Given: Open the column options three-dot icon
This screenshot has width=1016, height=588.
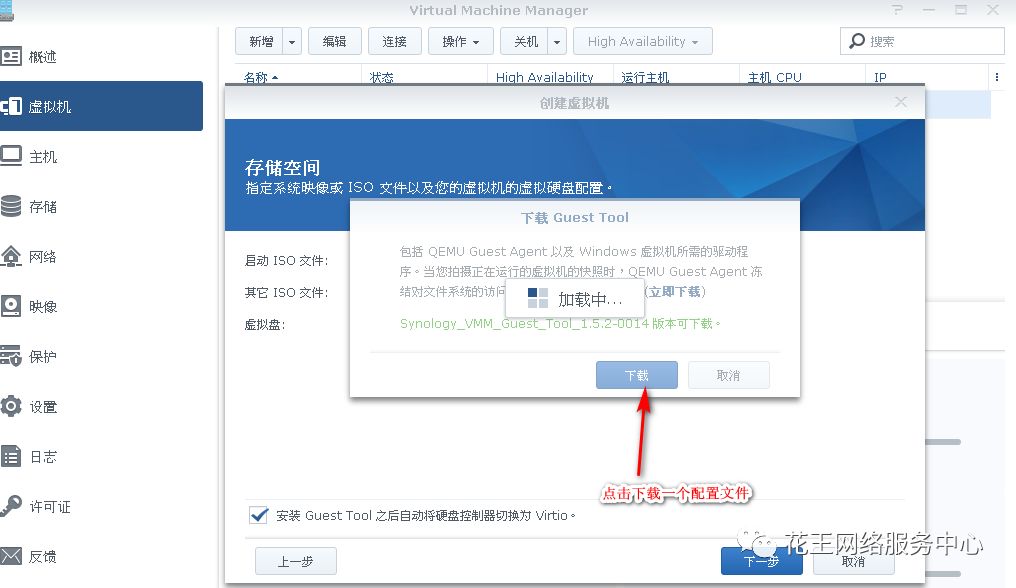Looking at the screenshot, I should coord(997,77).
